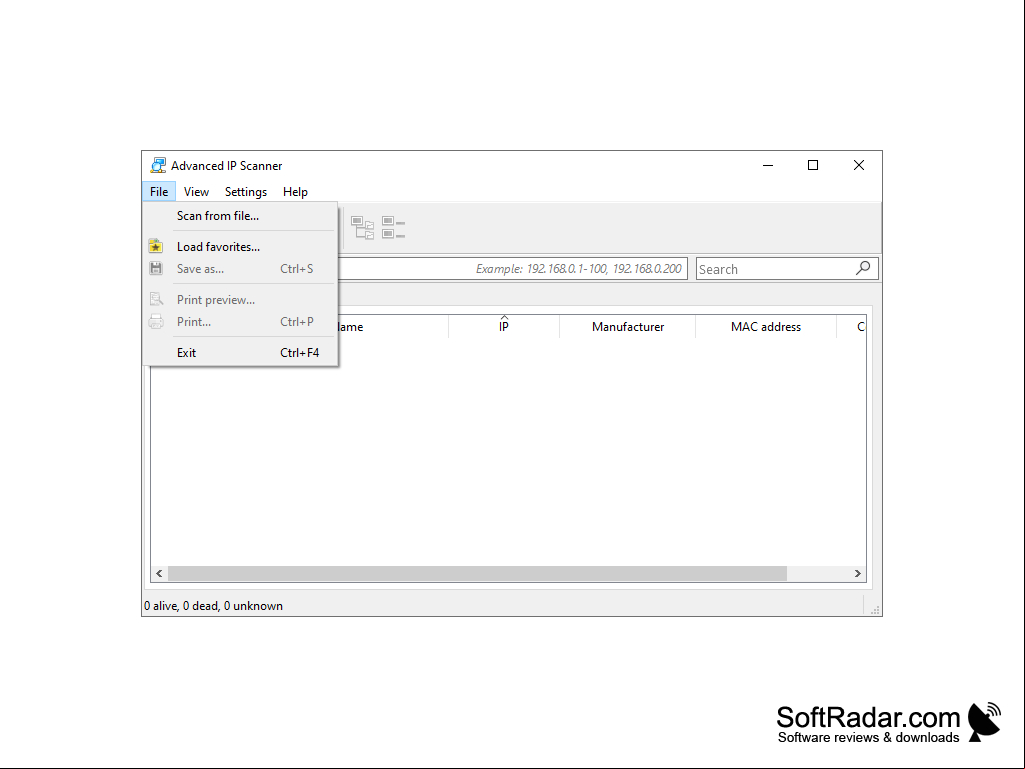
Task: Sort by the MAC address column header
Action: pos(765,326)
